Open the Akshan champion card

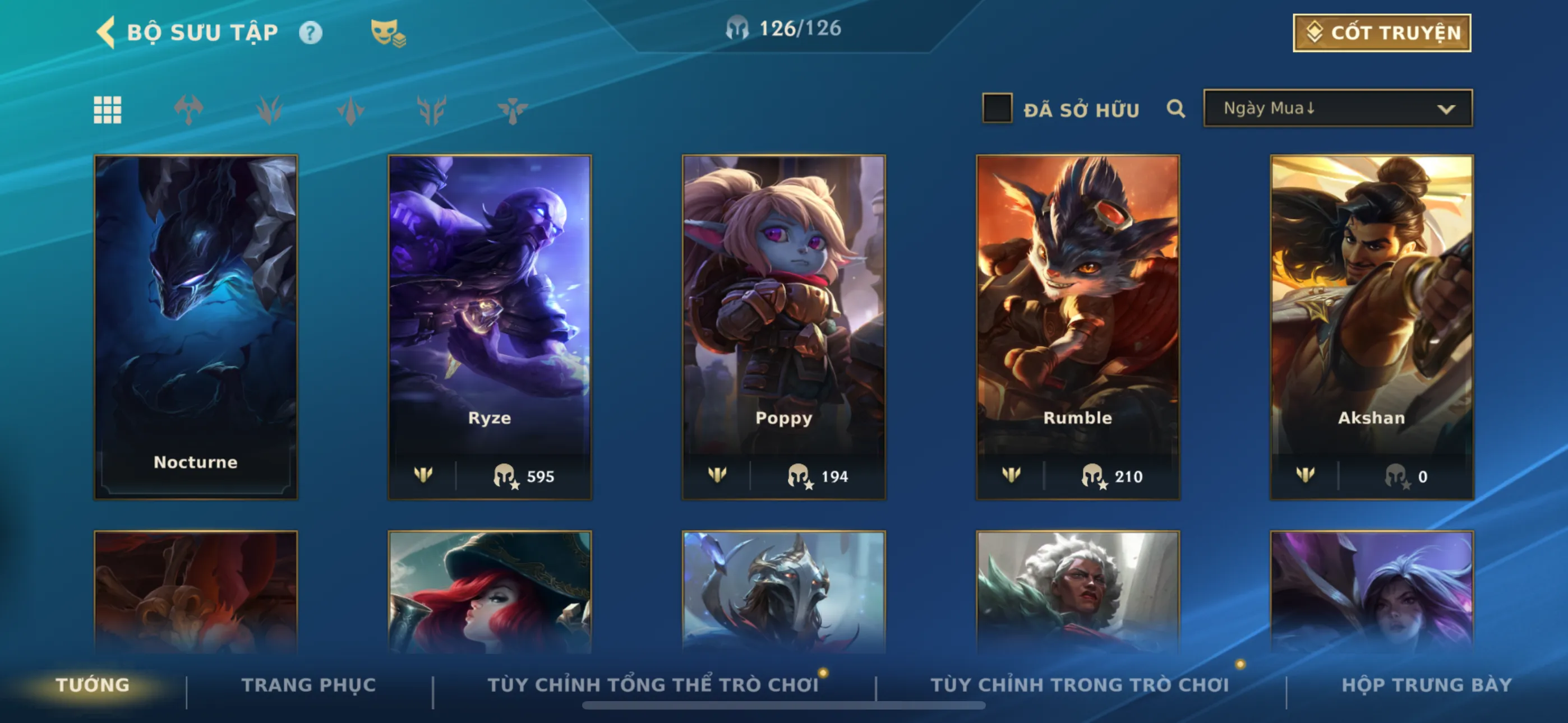(x=1371, y=327)
